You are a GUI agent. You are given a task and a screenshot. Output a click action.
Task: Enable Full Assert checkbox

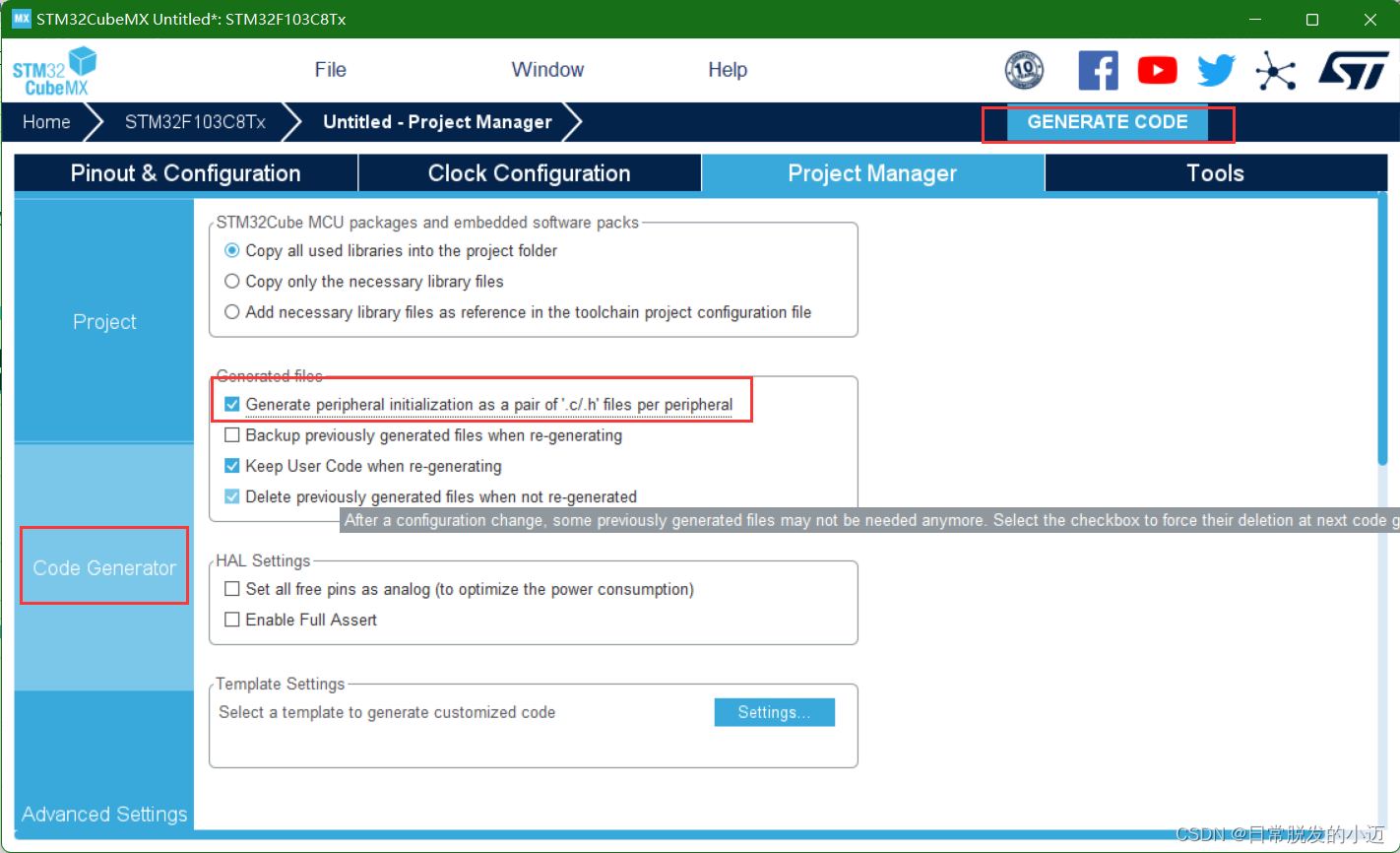pyautogui.click(x=232, y=620)
